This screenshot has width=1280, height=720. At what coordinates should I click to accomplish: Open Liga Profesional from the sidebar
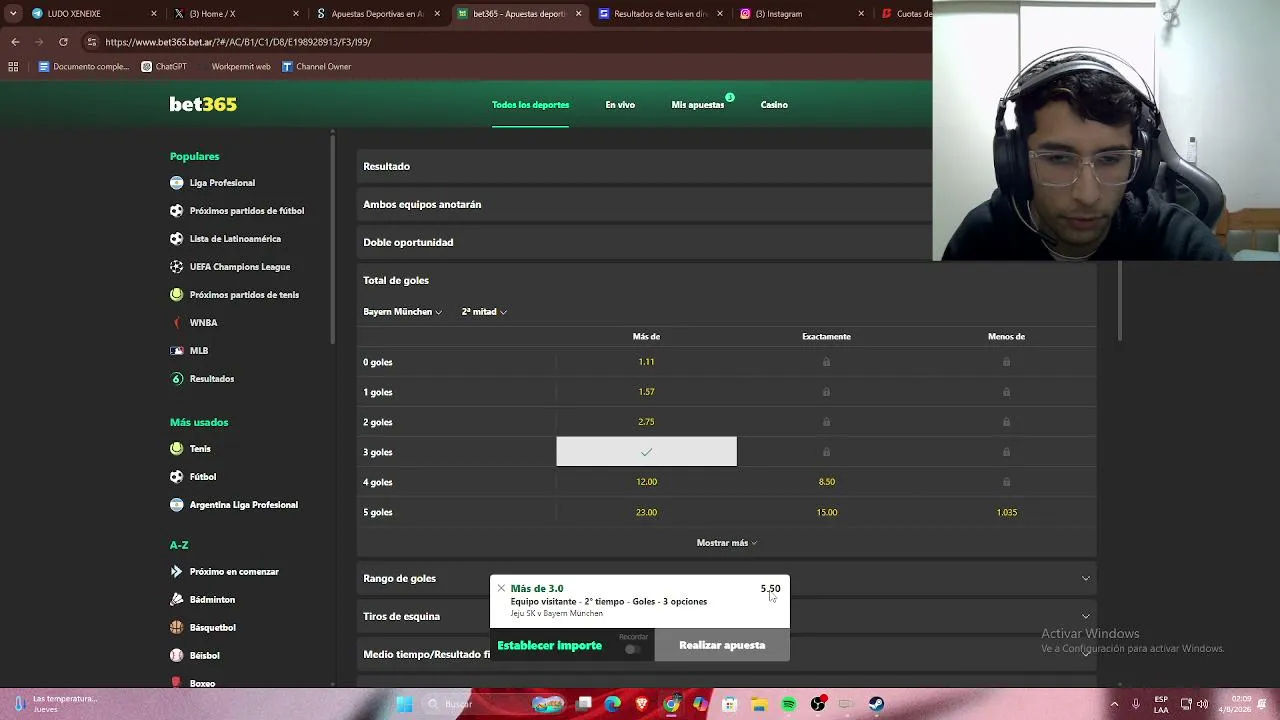coord(222,183)
